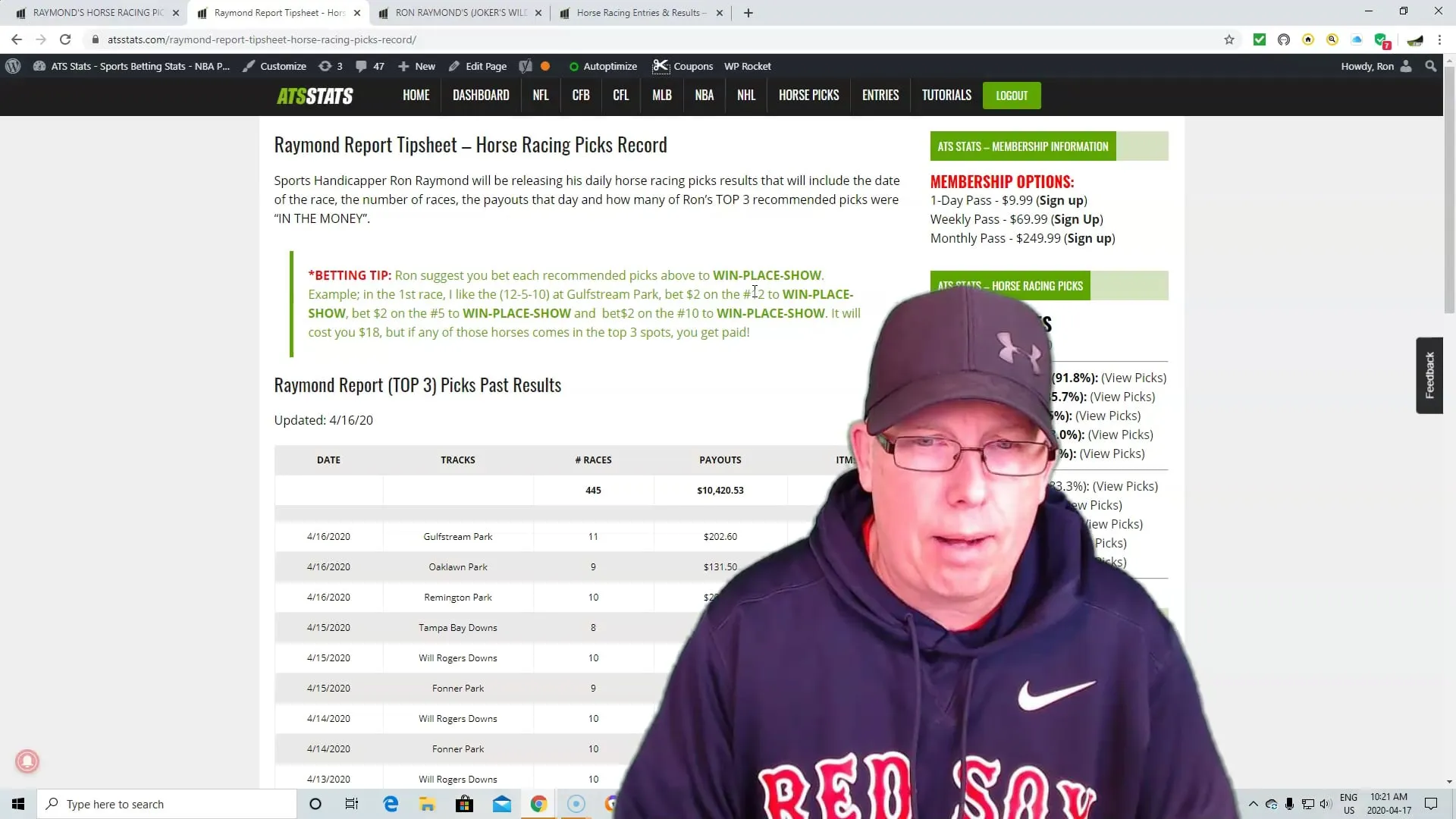This screenshot has height=819, width=1456.
Task: Open the Windows Start menu
Action: click(18, 804)
